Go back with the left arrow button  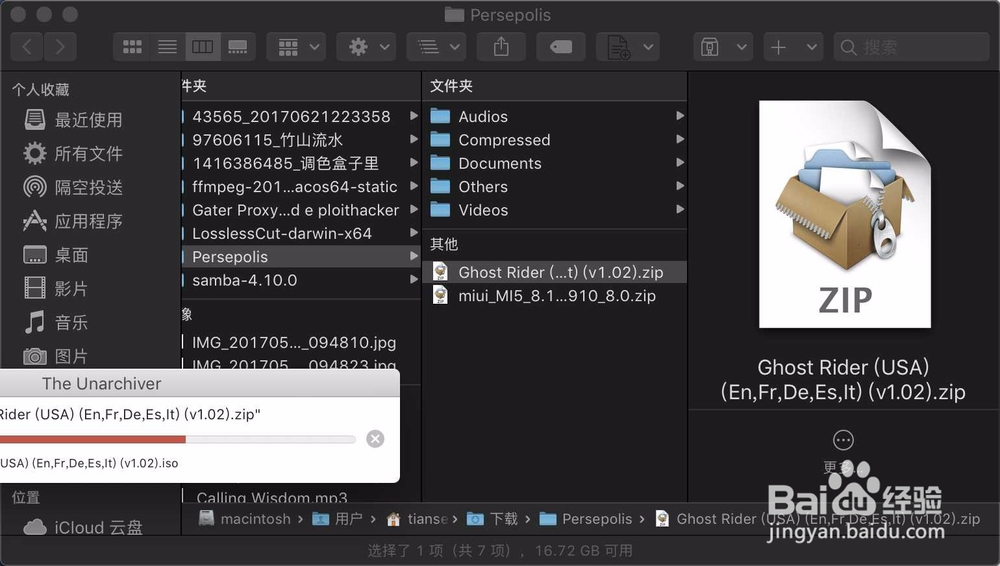coord(27,47)
